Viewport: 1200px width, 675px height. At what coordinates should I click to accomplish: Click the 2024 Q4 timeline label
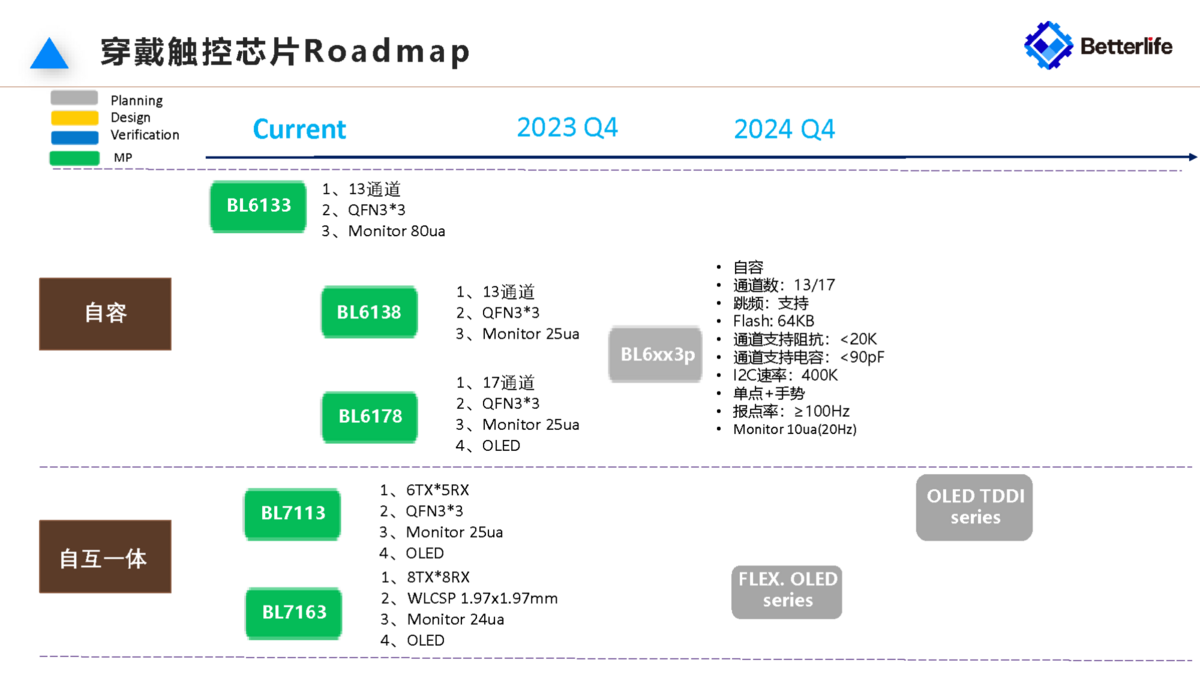pos(784,130)
